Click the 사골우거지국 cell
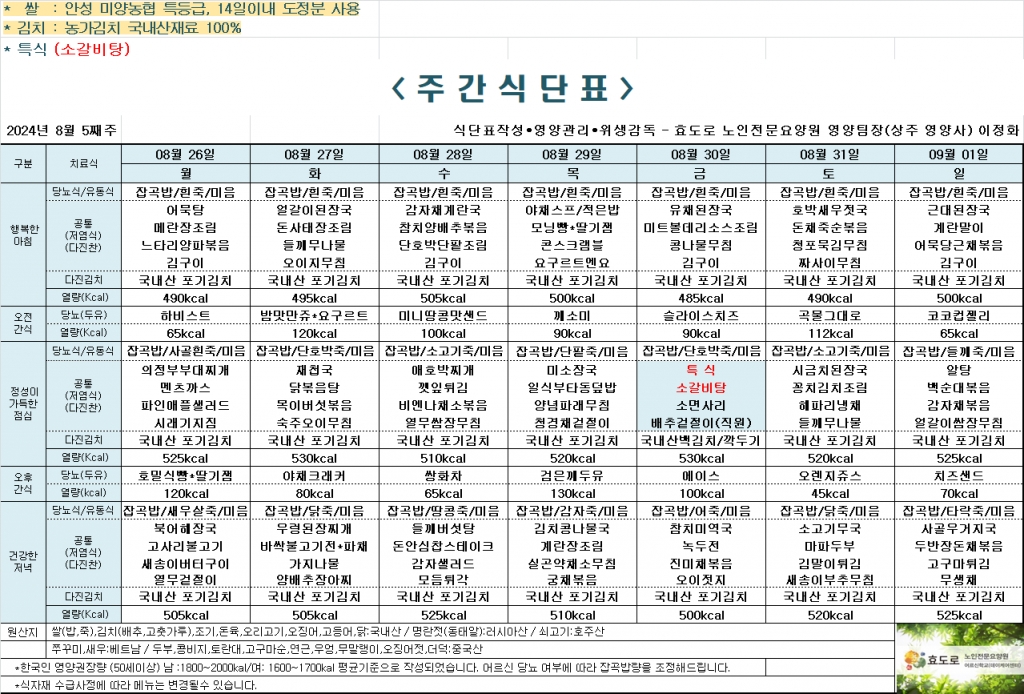 click(959, 528)
